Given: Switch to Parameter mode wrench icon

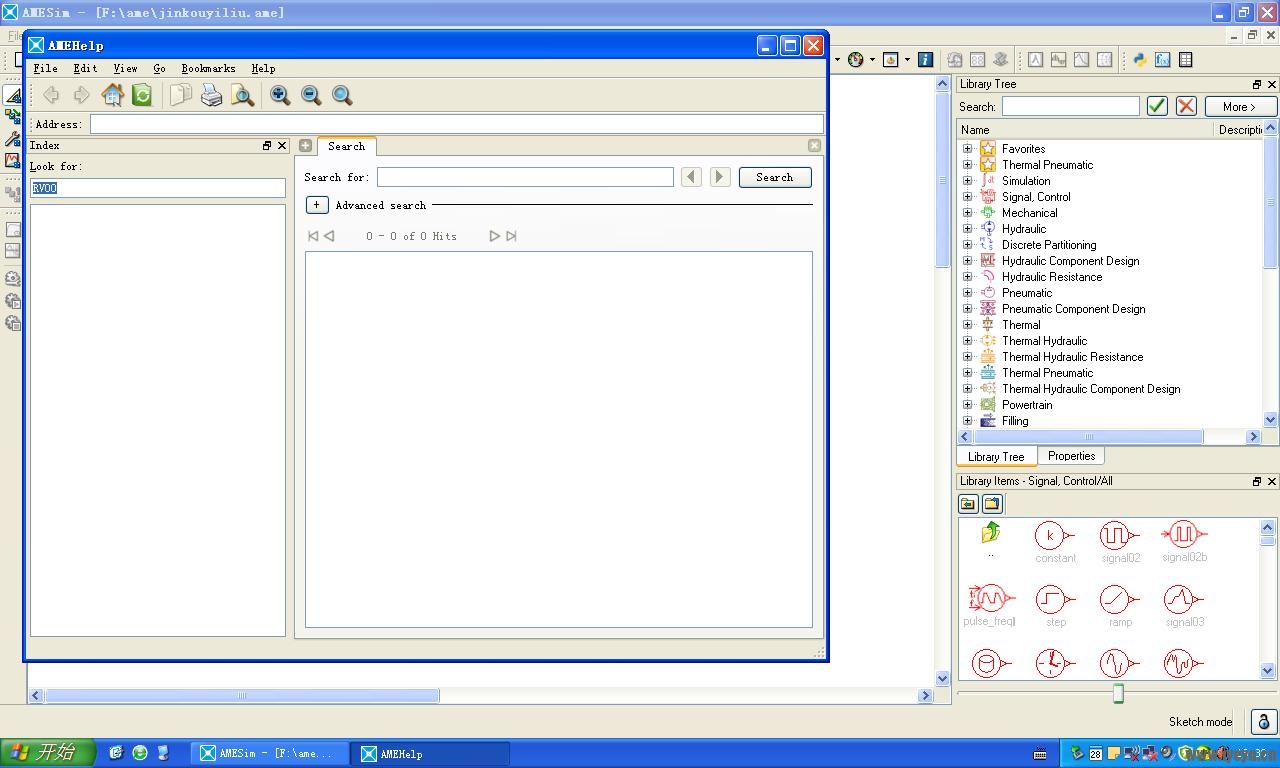Looking at the screenshot, I should tap(13, 139).
